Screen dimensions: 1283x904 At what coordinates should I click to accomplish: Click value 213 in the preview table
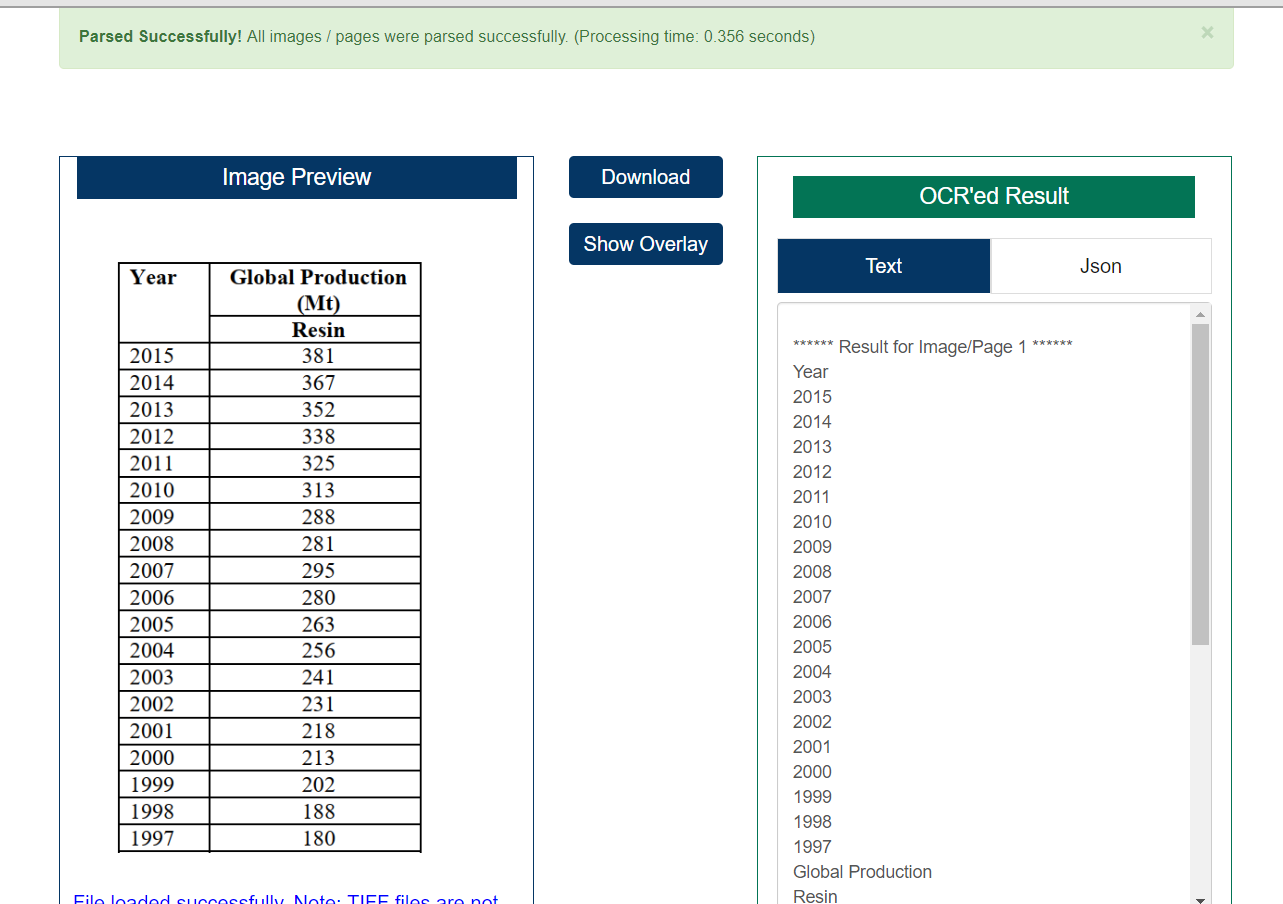[x=318, y=758]
